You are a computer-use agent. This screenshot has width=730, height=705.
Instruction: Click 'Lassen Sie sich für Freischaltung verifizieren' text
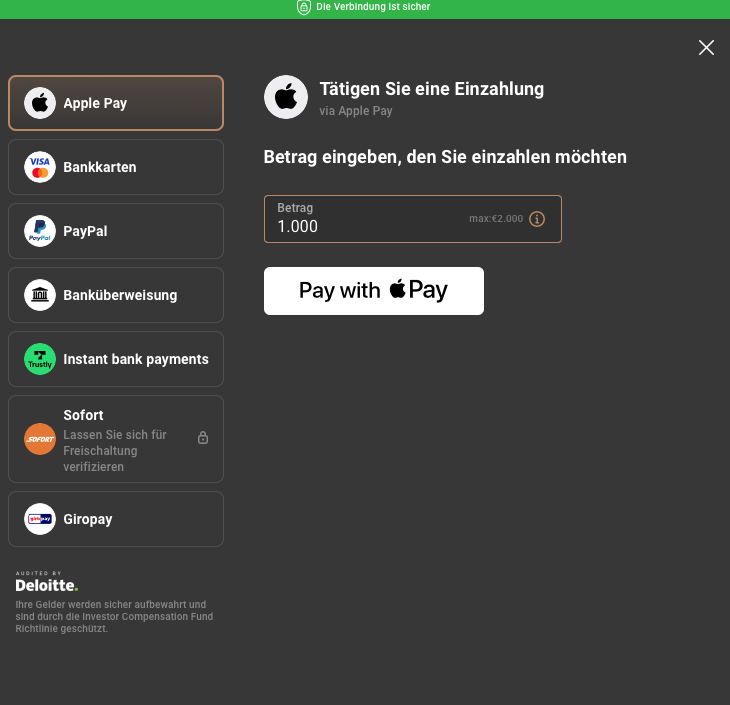(115, 451)
